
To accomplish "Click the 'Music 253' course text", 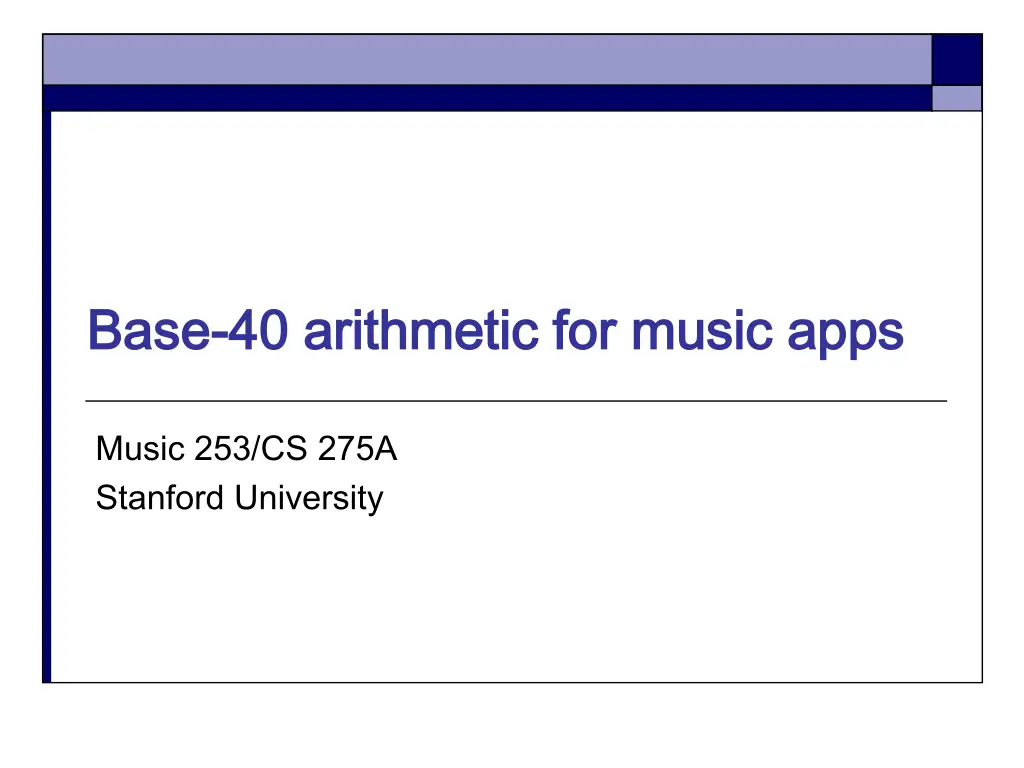I will point(173,451).
